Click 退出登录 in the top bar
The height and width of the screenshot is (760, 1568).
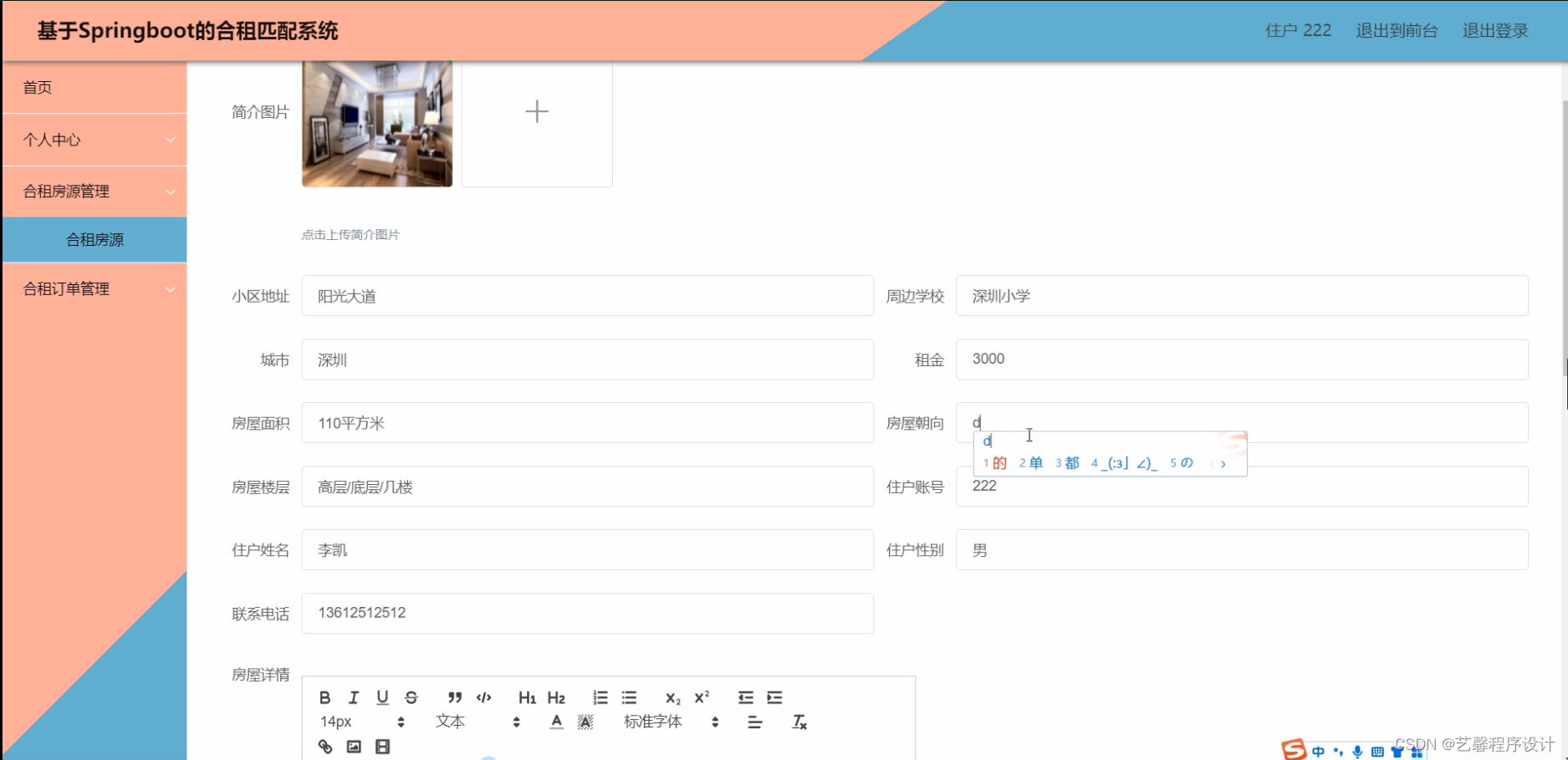[x=1495, y=30]
